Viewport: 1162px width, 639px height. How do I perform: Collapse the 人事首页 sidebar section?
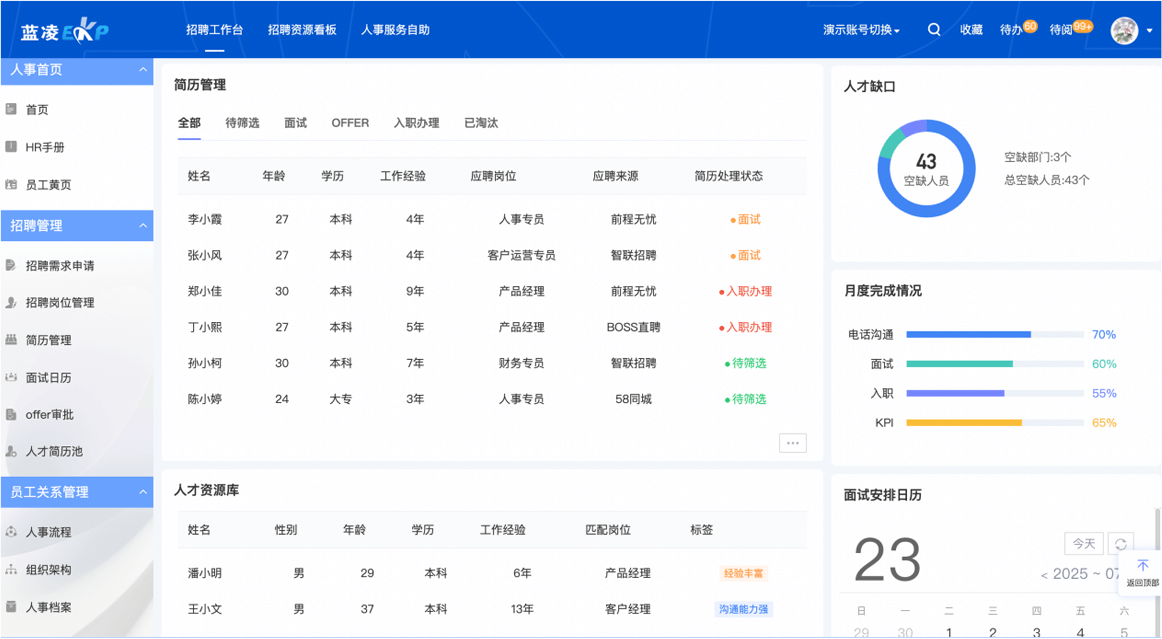pos(142,70)
